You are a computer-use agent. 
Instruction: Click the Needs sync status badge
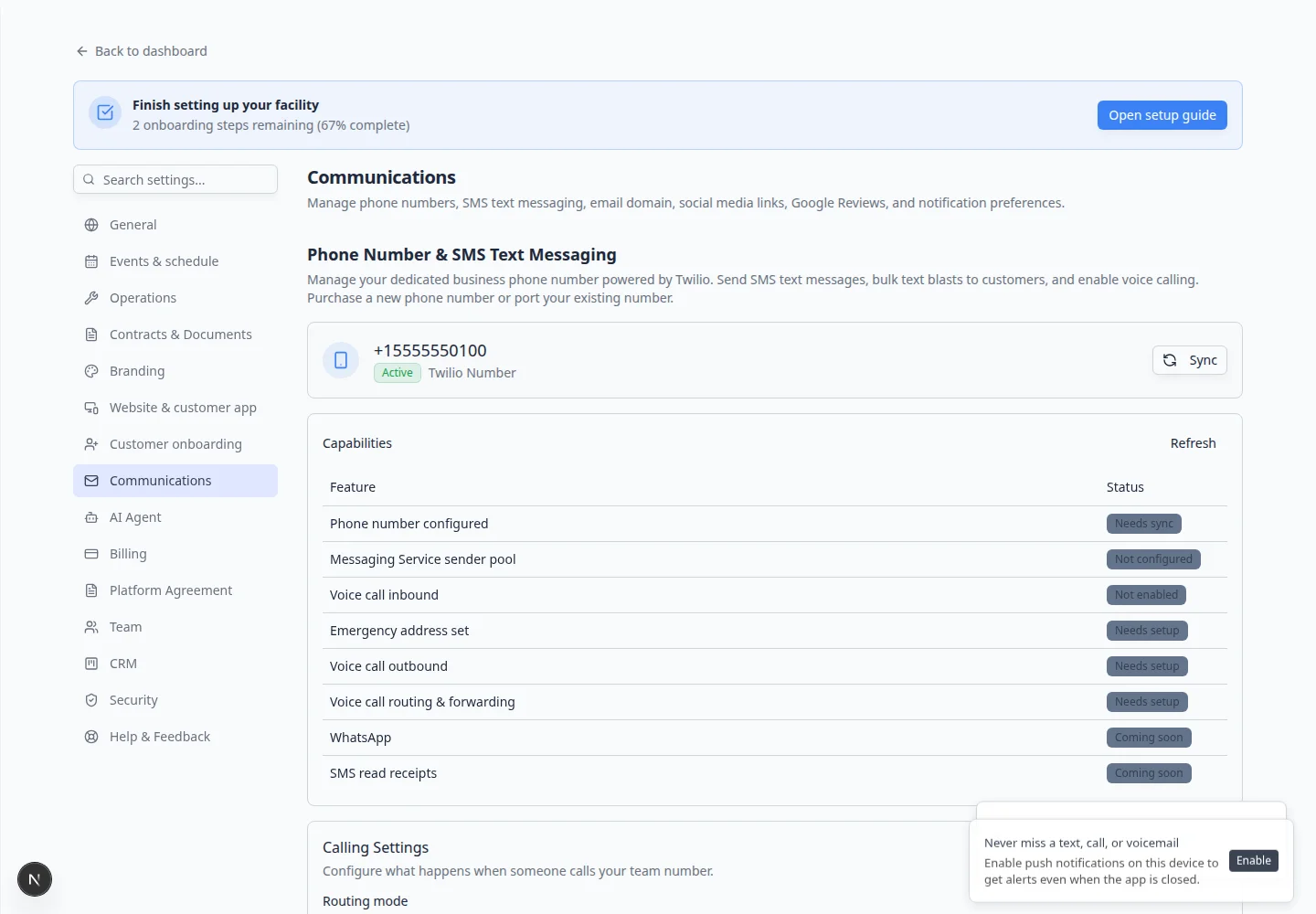coord(1144,524)
